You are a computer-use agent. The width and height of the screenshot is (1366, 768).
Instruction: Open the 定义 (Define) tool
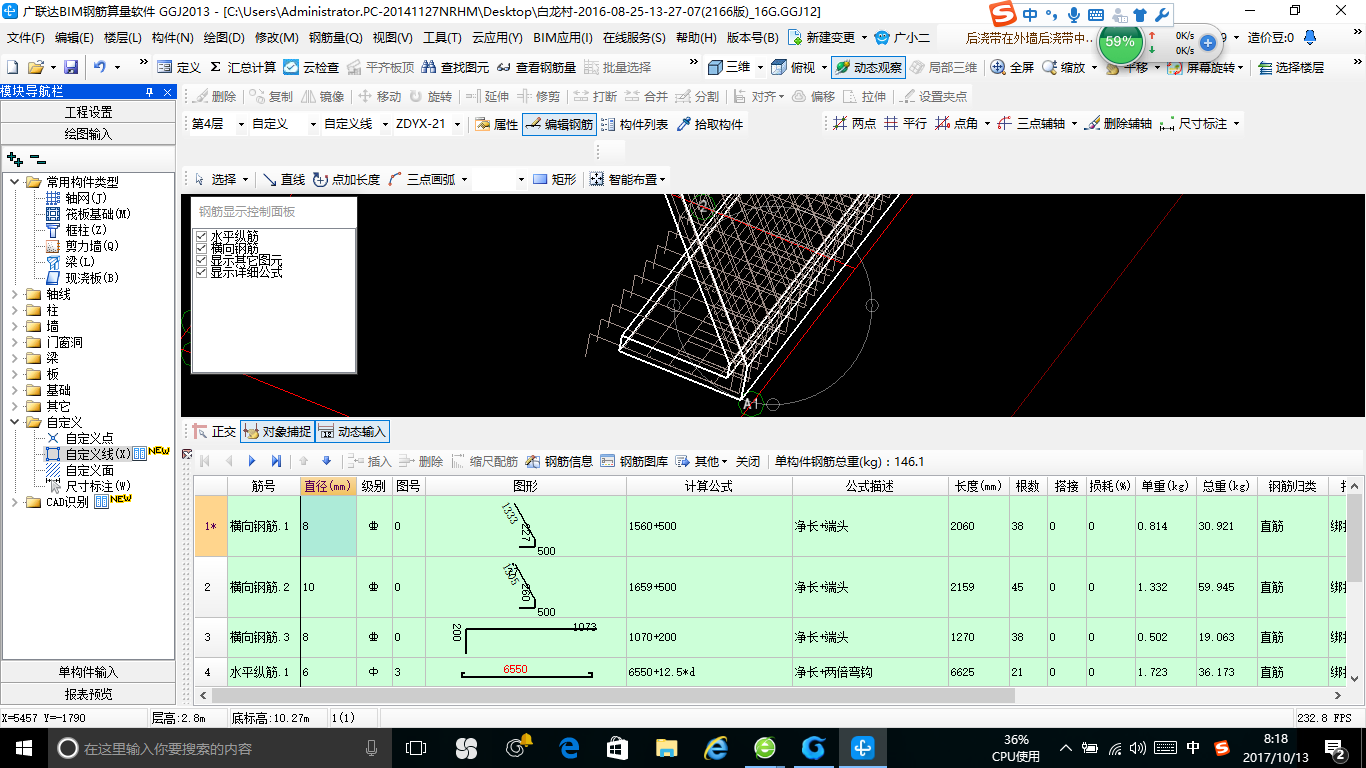pyautogui.click(x=179, y=67)
